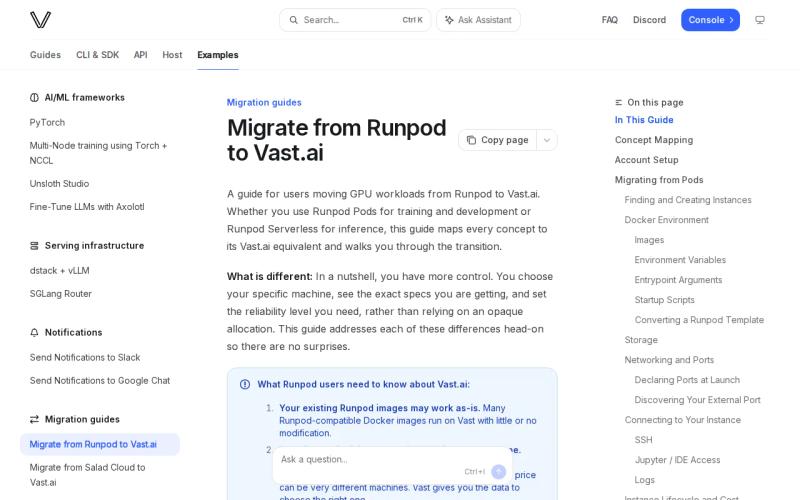This screenshot has height=500, width=800.
Task: Open the SGLang Router page
Action: click(61, 294)
